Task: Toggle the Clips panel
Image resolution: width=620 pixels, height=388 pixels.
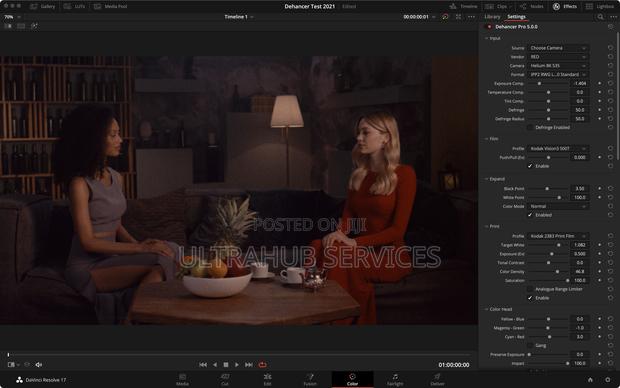Action: click(497, 6)
